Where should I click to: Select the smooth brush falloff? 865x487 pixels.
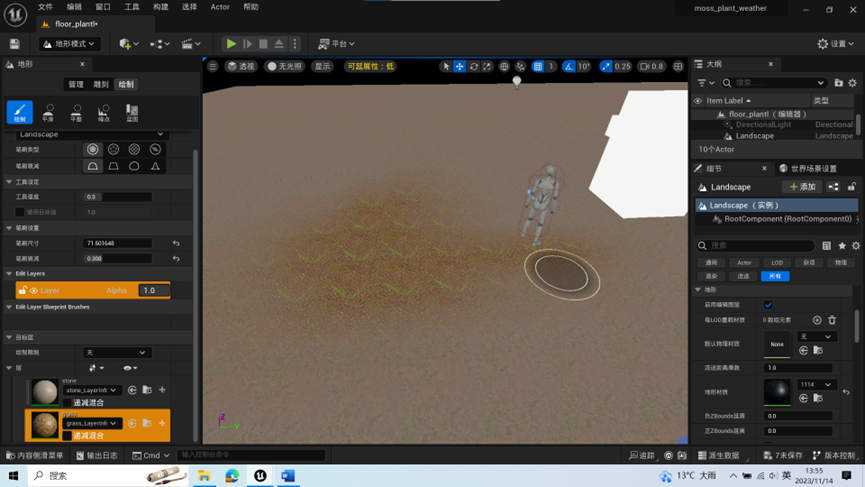pos(93,166)
